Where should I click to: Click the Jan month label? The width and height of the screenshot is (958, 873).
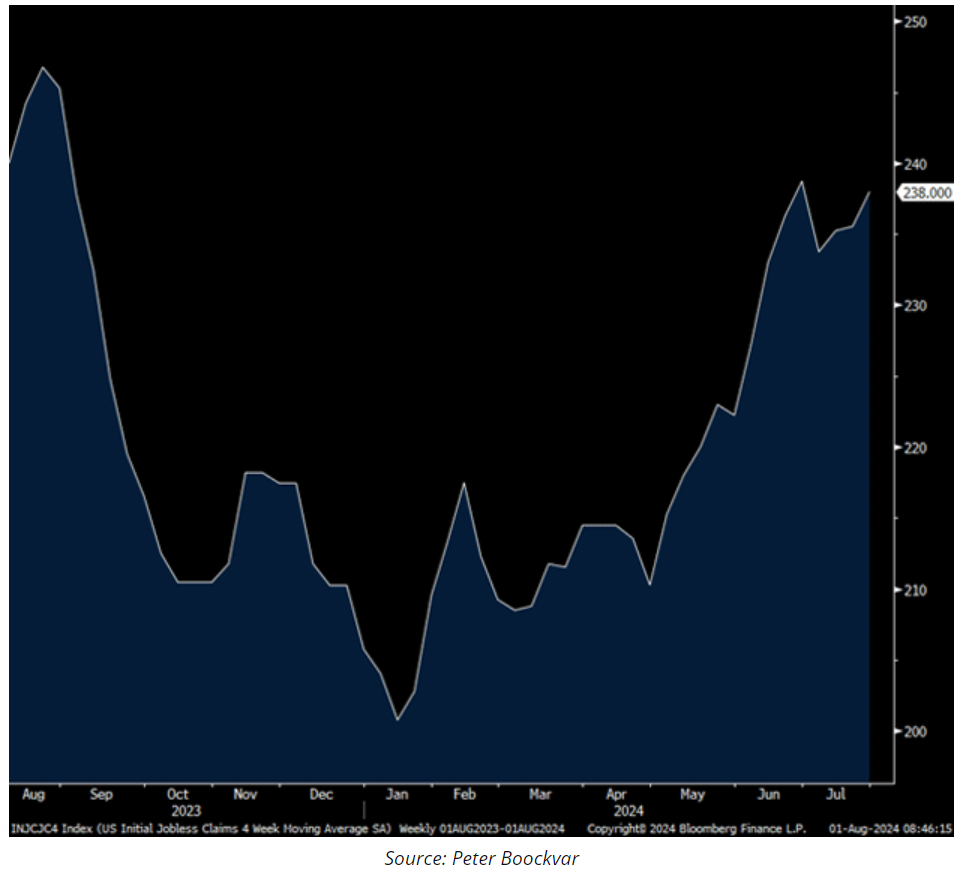[397, 794]
